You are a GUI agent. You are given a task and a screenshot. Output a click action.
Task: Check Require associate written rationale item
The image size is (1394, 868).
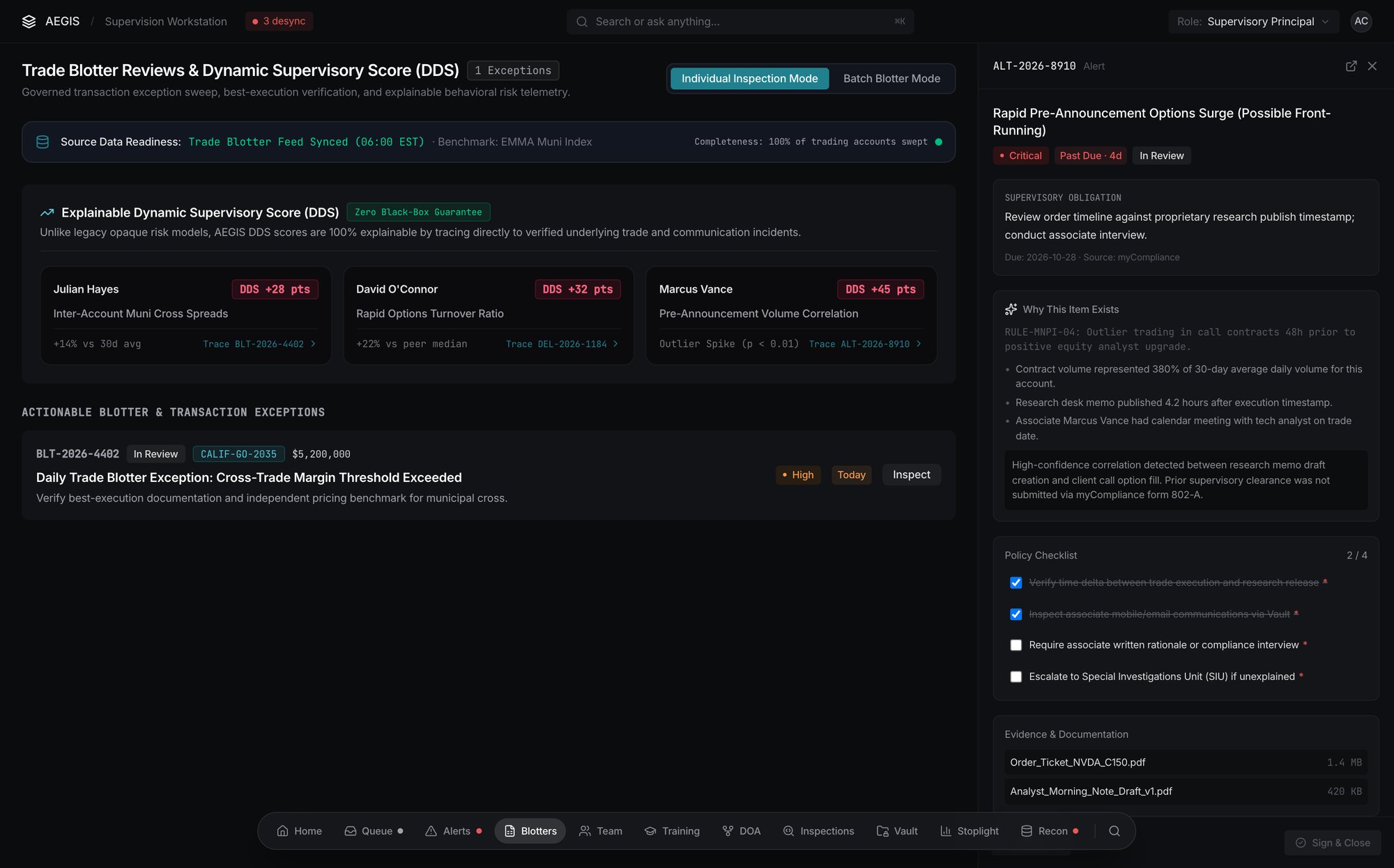[x=1016, y=645]
